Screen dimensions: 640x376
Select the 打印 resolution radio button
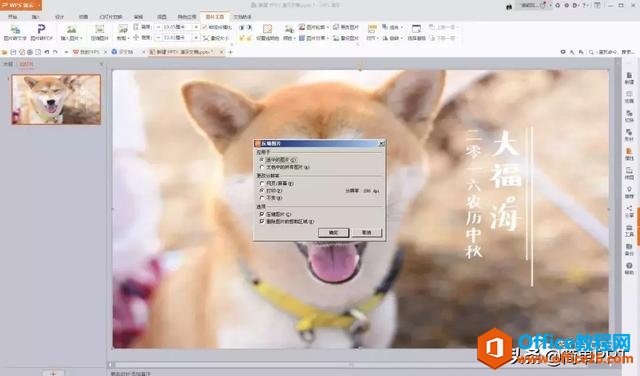pos(262,191)
